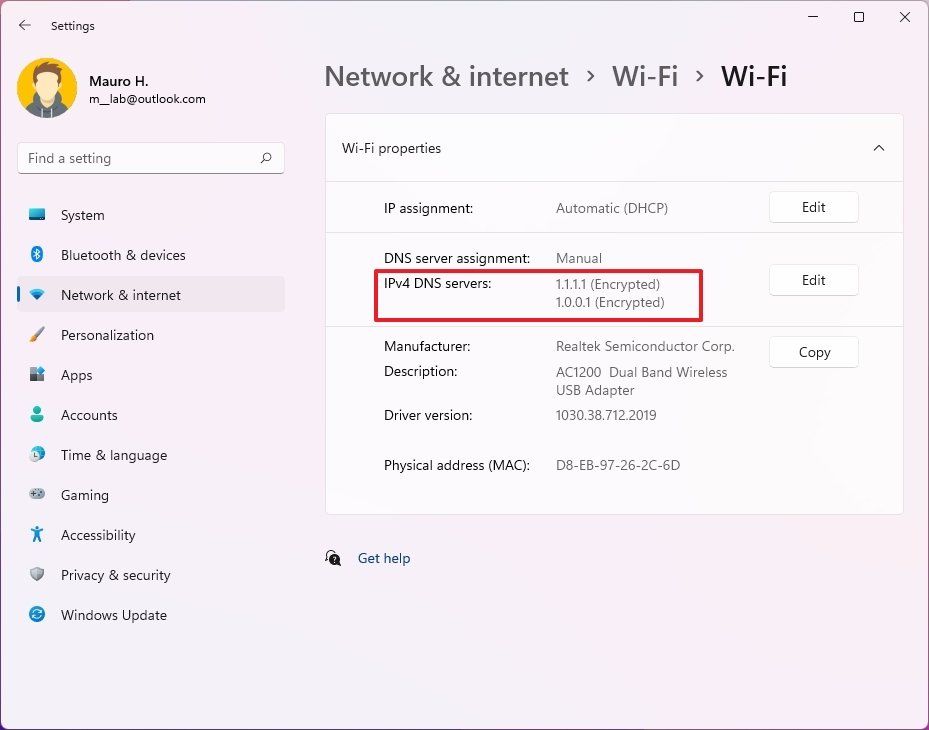Collapse the Wi-Fi properties section

878,147
